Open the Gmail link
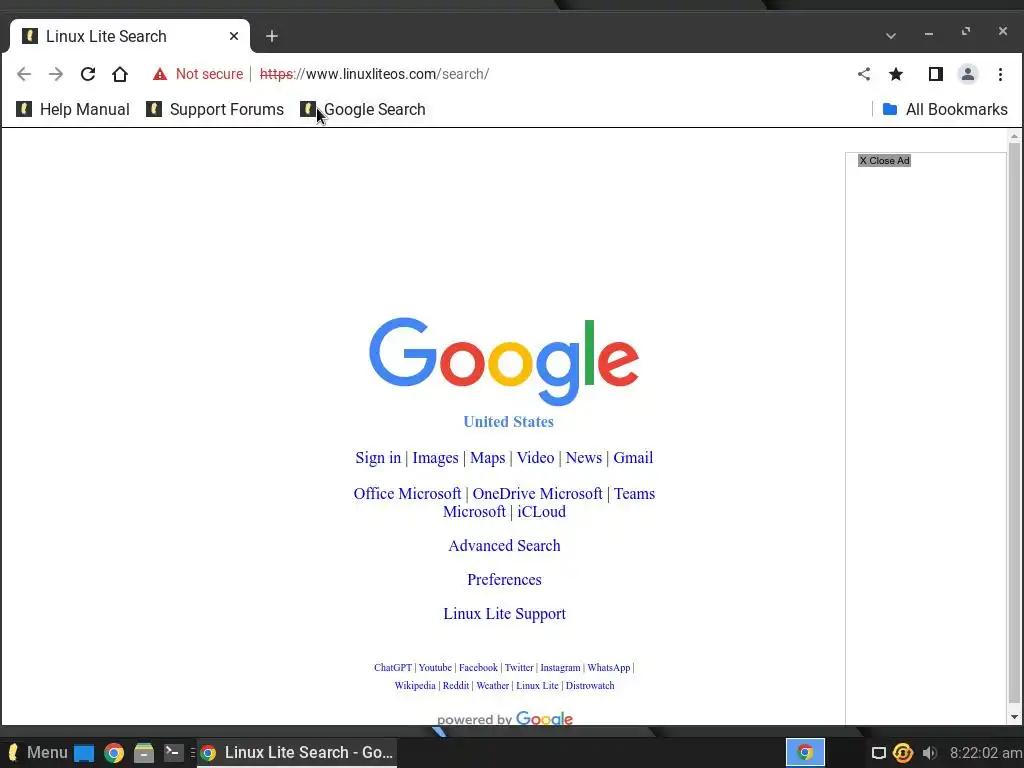The height and width of the screenshot is (768, 1024). click(x=633, y=458)
